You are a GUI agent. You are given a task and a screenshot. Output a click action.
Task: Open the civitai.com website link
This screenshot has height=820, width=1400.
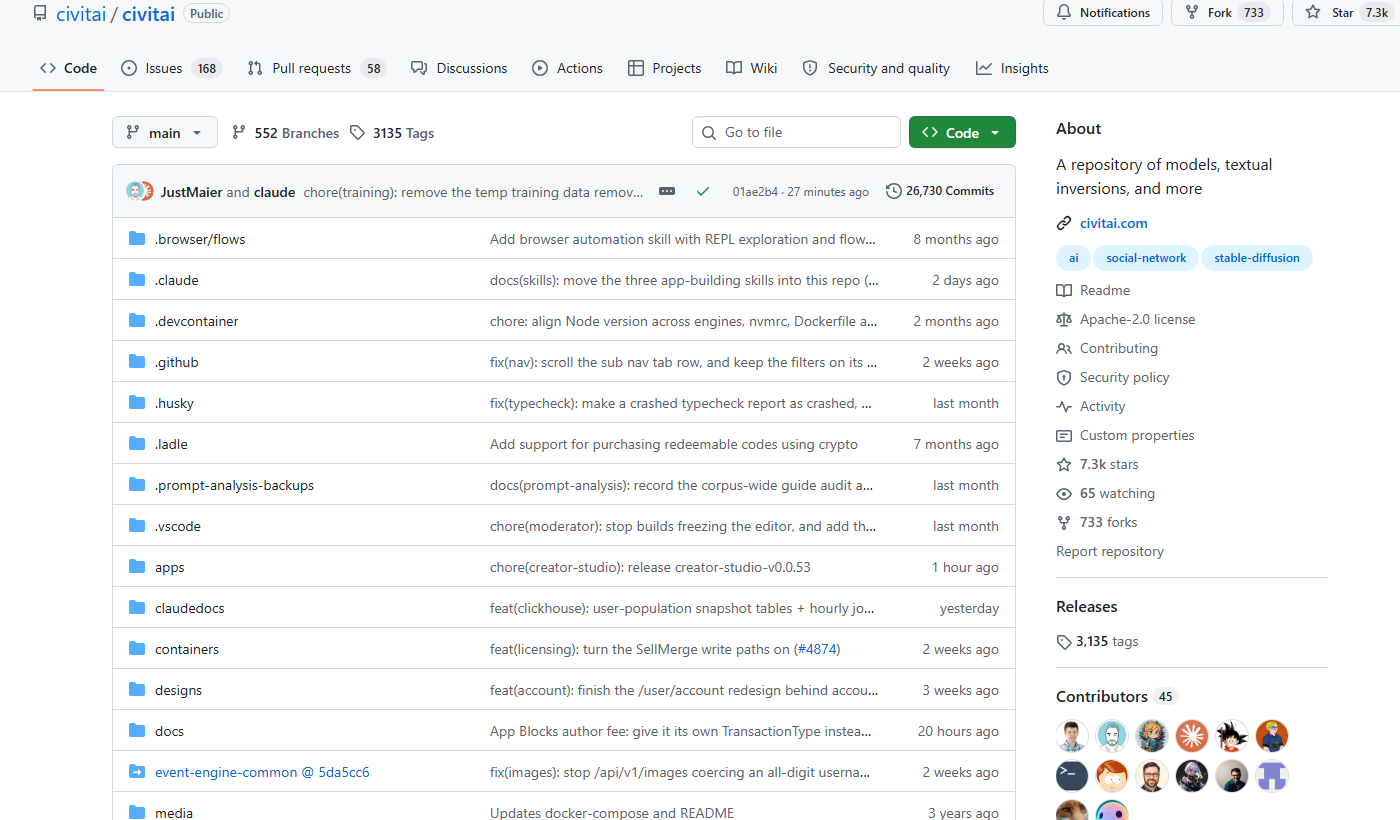coord(1114,223)
